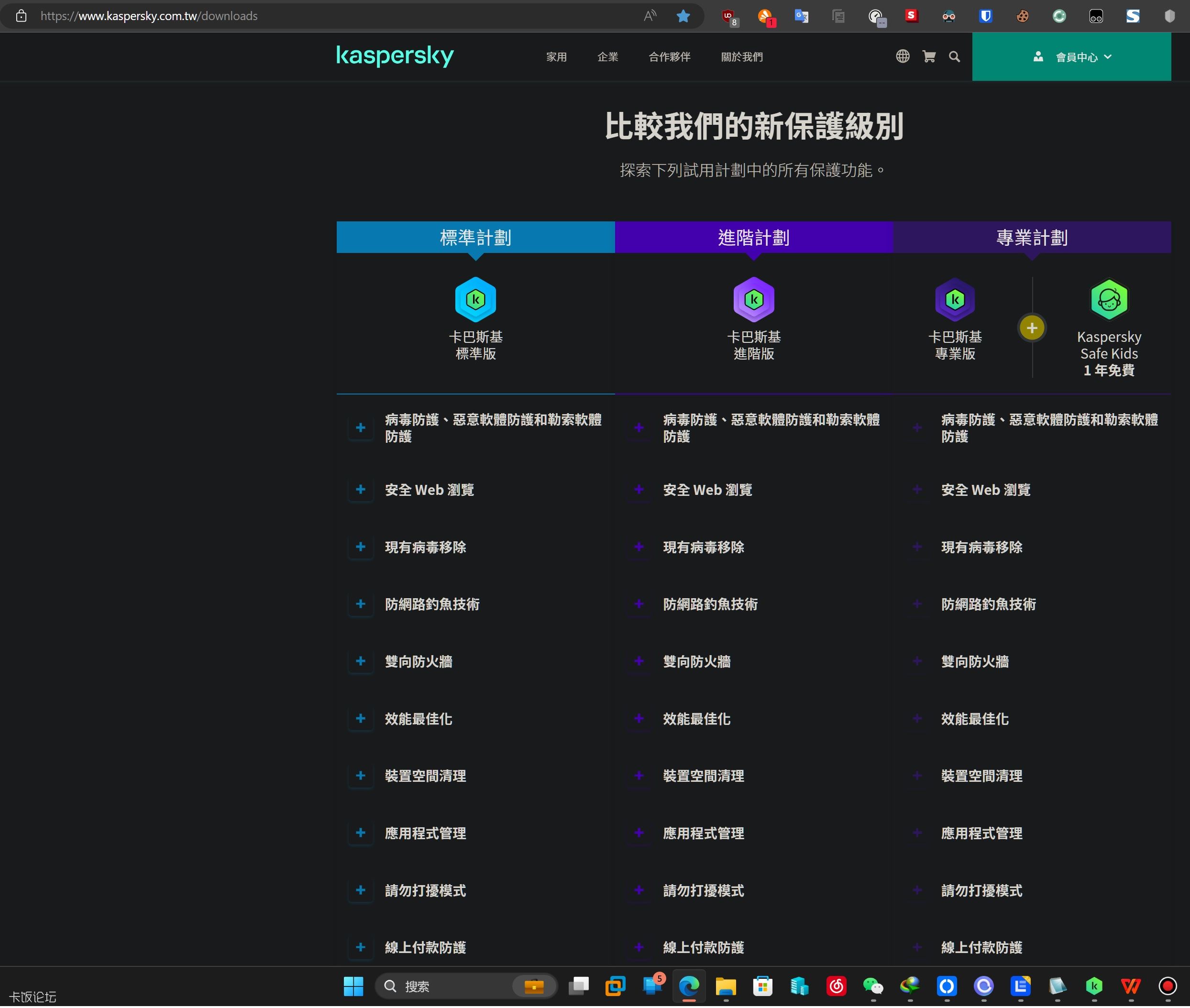1190x1008 pixels.
Task: Open the shopping cart icon
Action: point(929,56)
